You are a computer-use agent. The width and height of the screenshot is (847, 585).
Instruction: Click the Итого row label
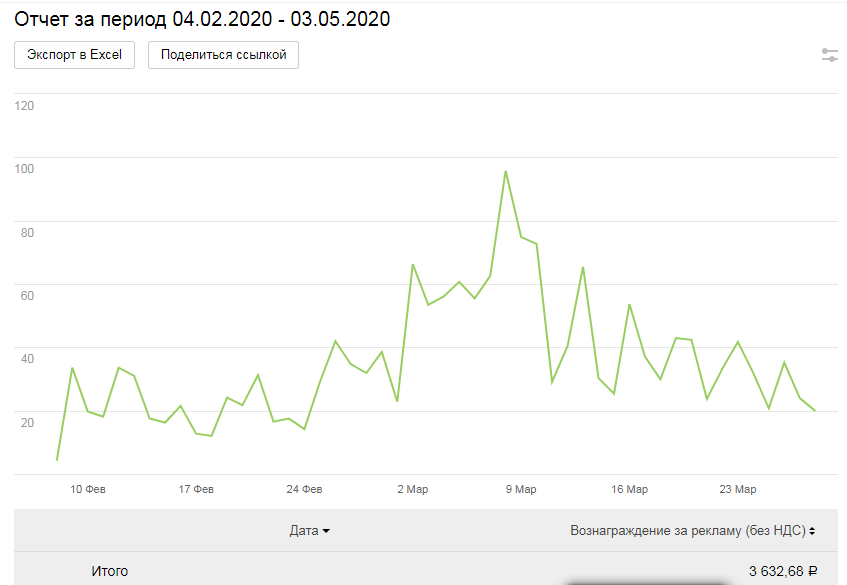pyautogui.click(x=110, y=572)
